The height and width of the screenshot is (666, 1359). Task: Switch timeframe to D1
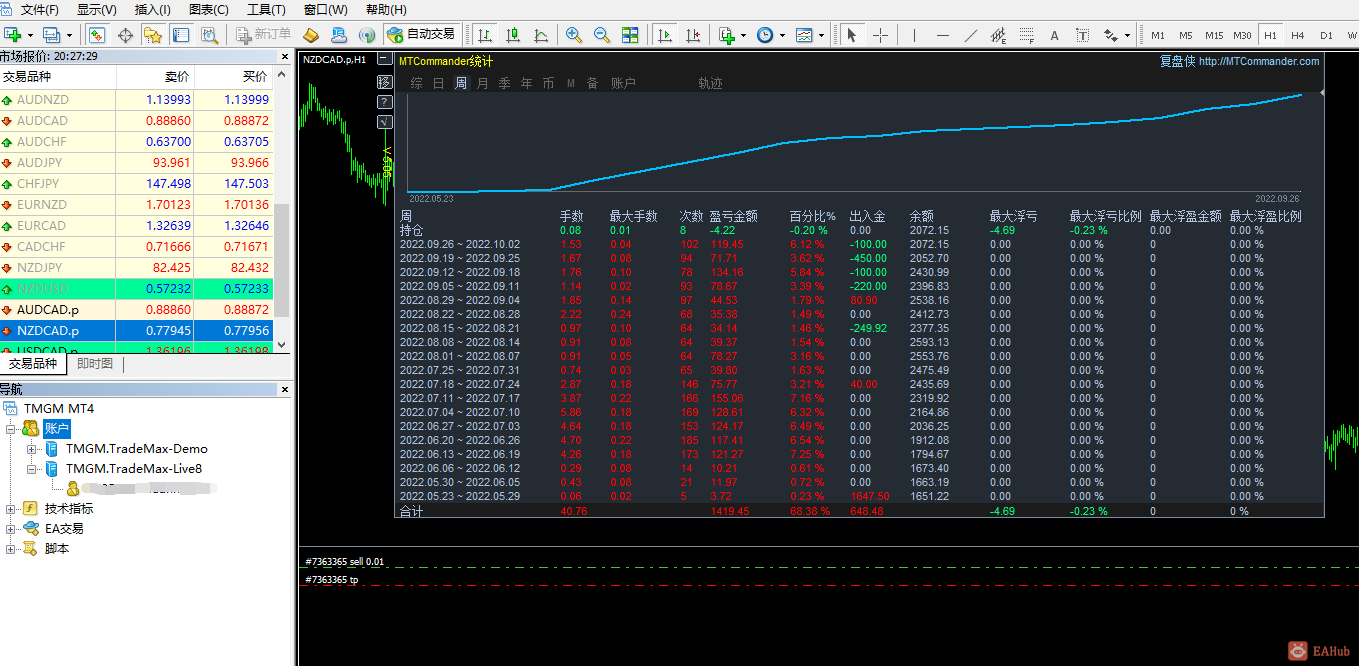click(x=1326, y=35)
